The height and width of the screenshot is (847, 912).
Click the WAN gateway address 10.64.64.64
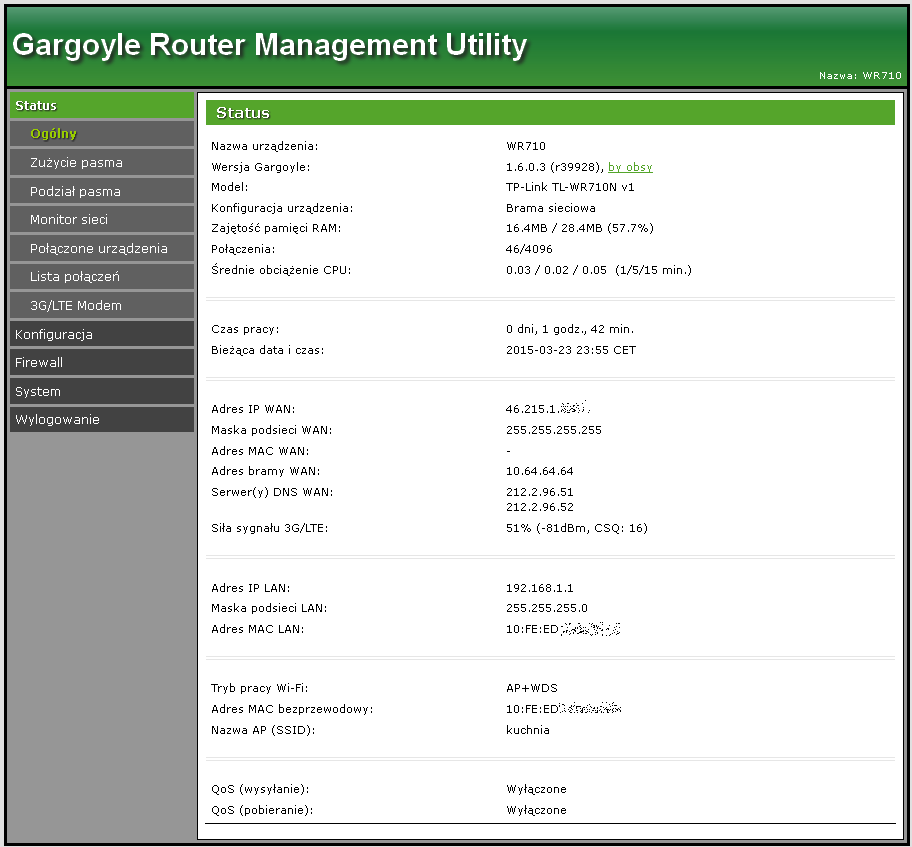coord(540,471)
